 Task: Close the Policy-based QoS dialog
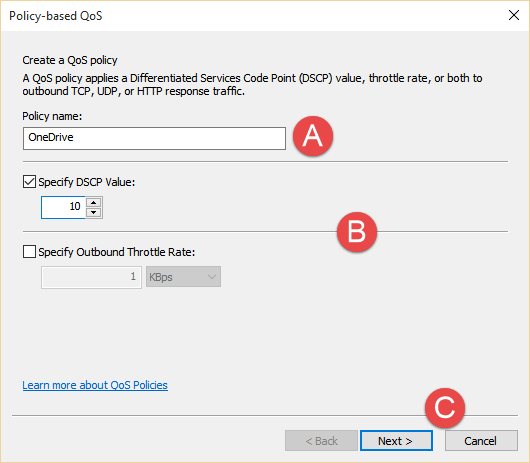pos(514,15)
